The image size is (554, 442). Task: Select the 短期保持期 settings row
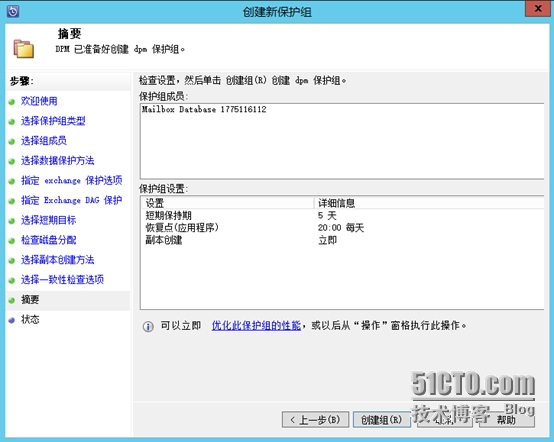point(342,215)
